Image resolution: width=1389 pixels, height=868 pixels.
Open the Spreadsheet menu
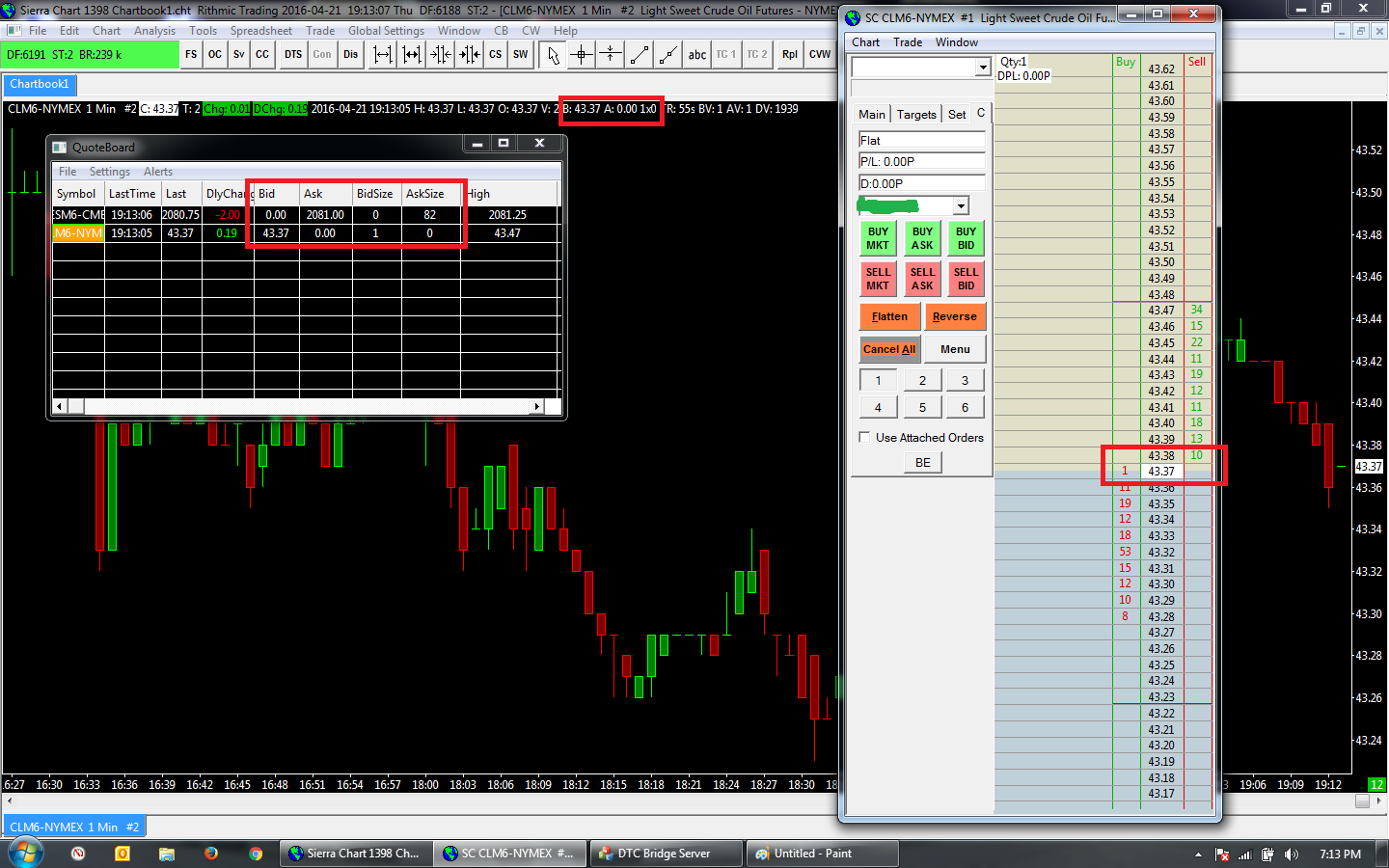coord(260,31)
